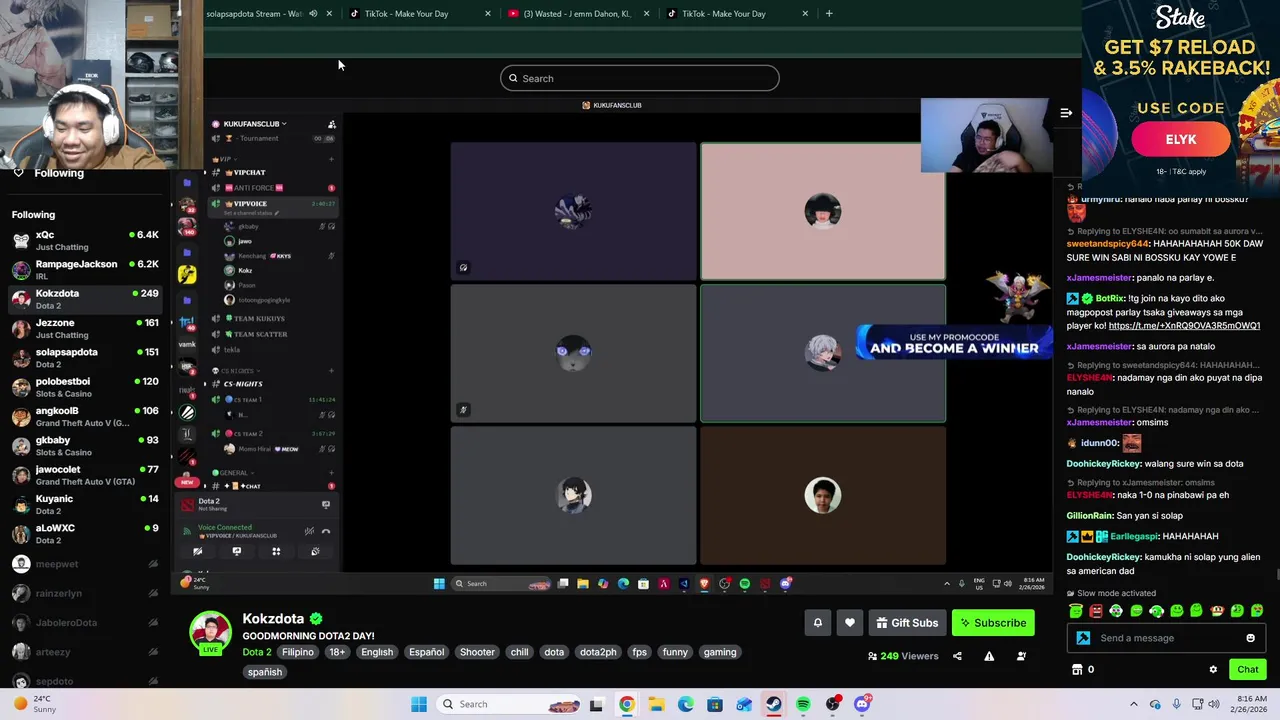Click the Following heart nav item

coord(48,173)
